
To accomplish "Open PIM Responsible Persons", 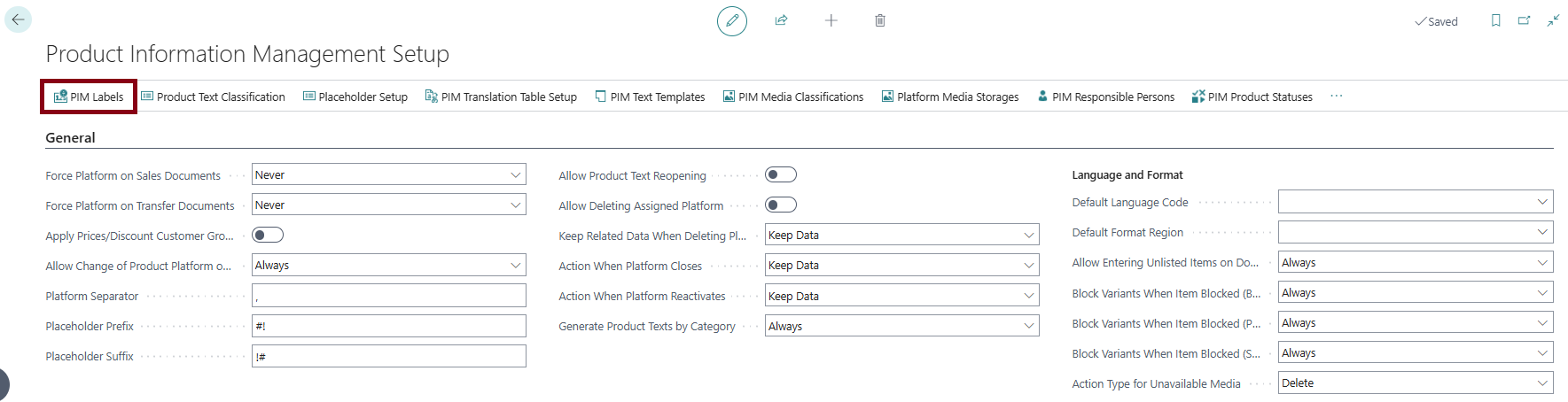I will pos(1105,97).
